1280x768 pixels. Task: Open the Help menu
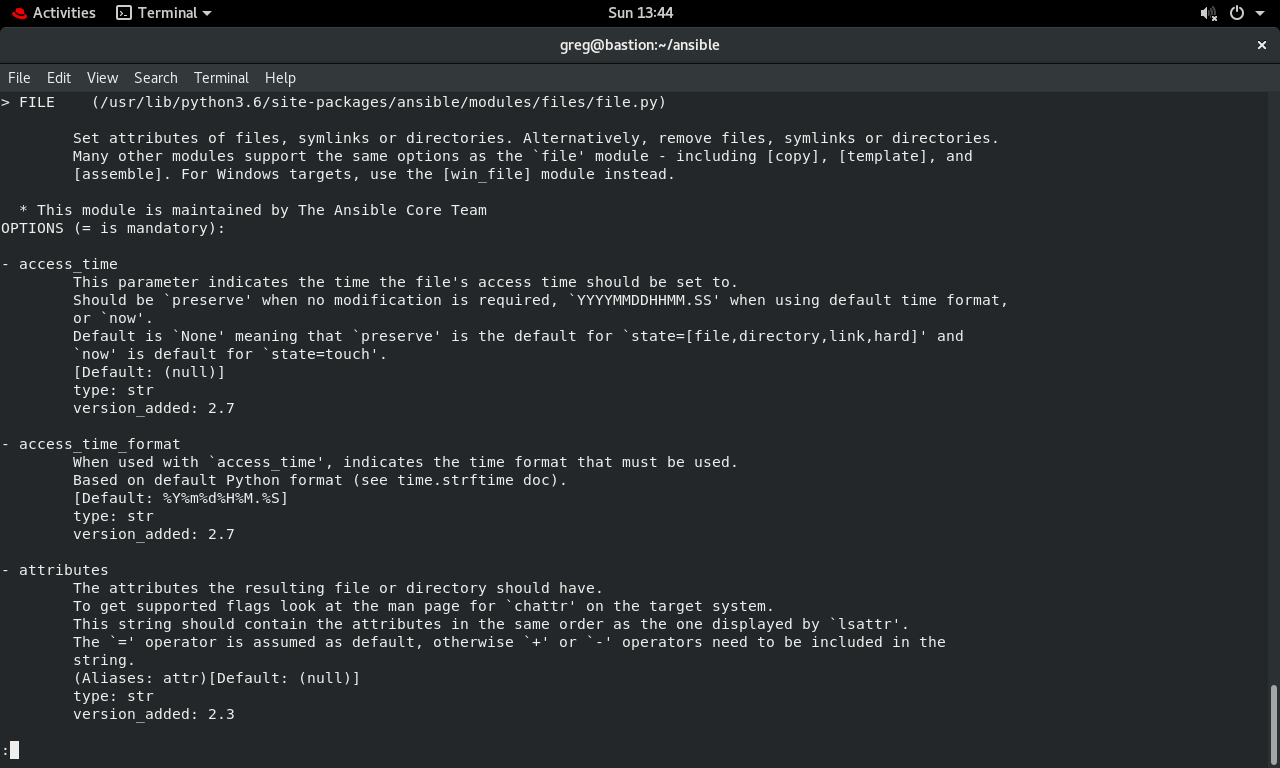280,78
